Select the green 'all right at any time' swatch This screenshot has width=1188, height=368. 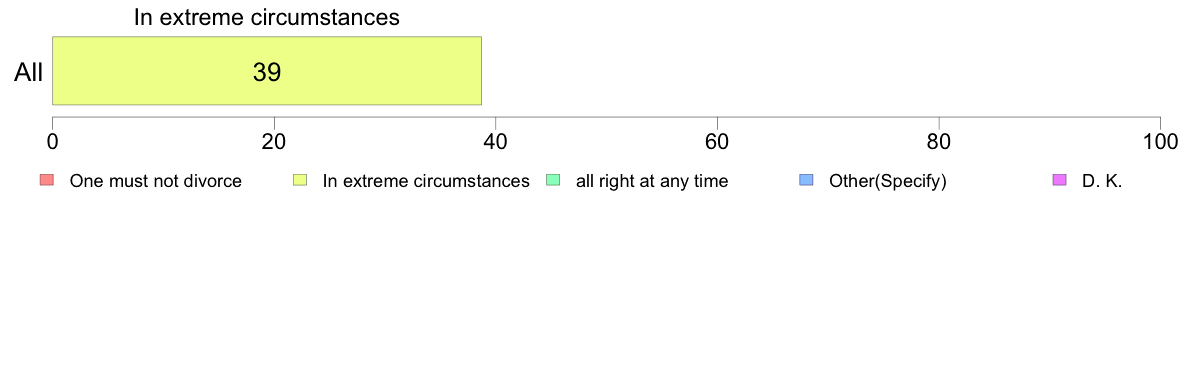553,180
